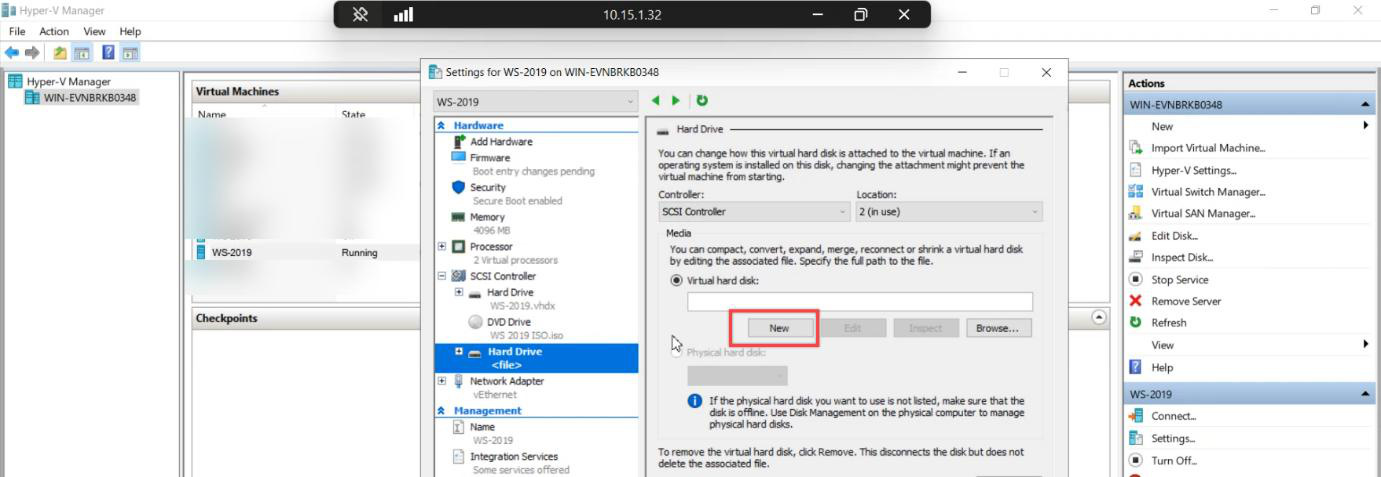This screenshot has width=1381, height=477.
Task: Select Firmware in settings tree
Action: pyautogui.click(x=490, y=158)
